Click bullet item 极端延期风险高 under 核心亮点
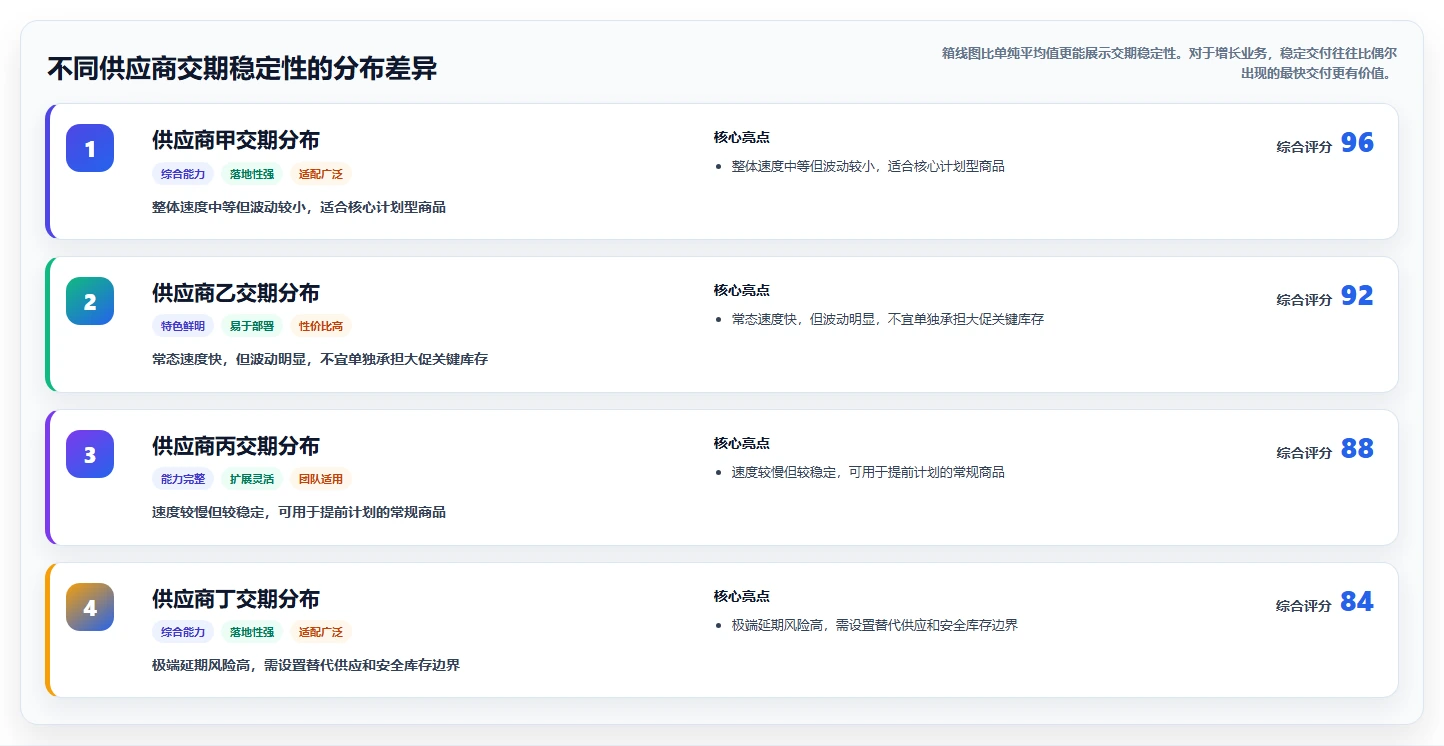This screenshot has width=1444, height=746. (875, 626)
